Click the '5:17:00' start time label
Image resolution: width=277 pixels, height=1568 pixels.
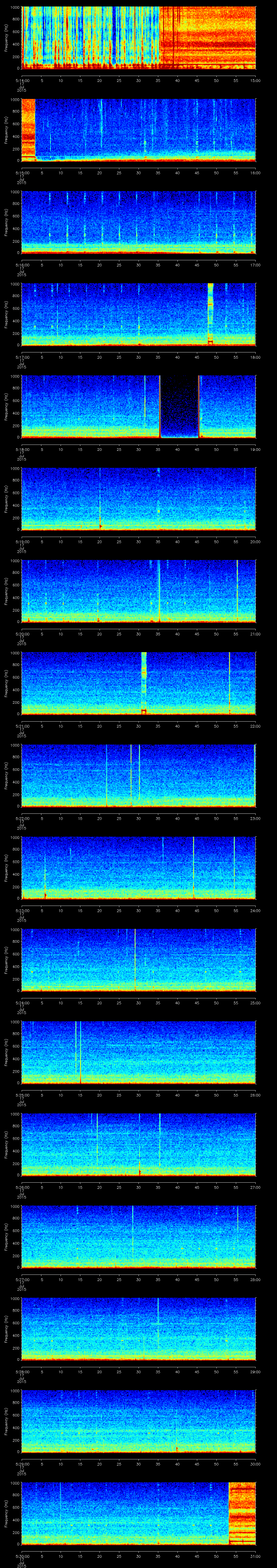[x=22, y=357]
